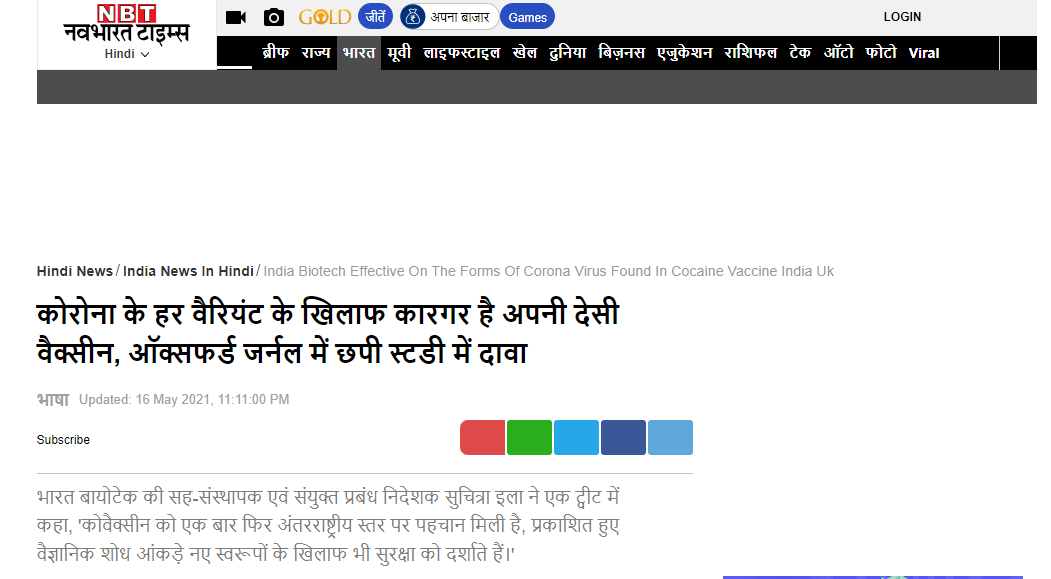
Task: Click the जीतें badge in the header
Action: (x=374, y=16)
